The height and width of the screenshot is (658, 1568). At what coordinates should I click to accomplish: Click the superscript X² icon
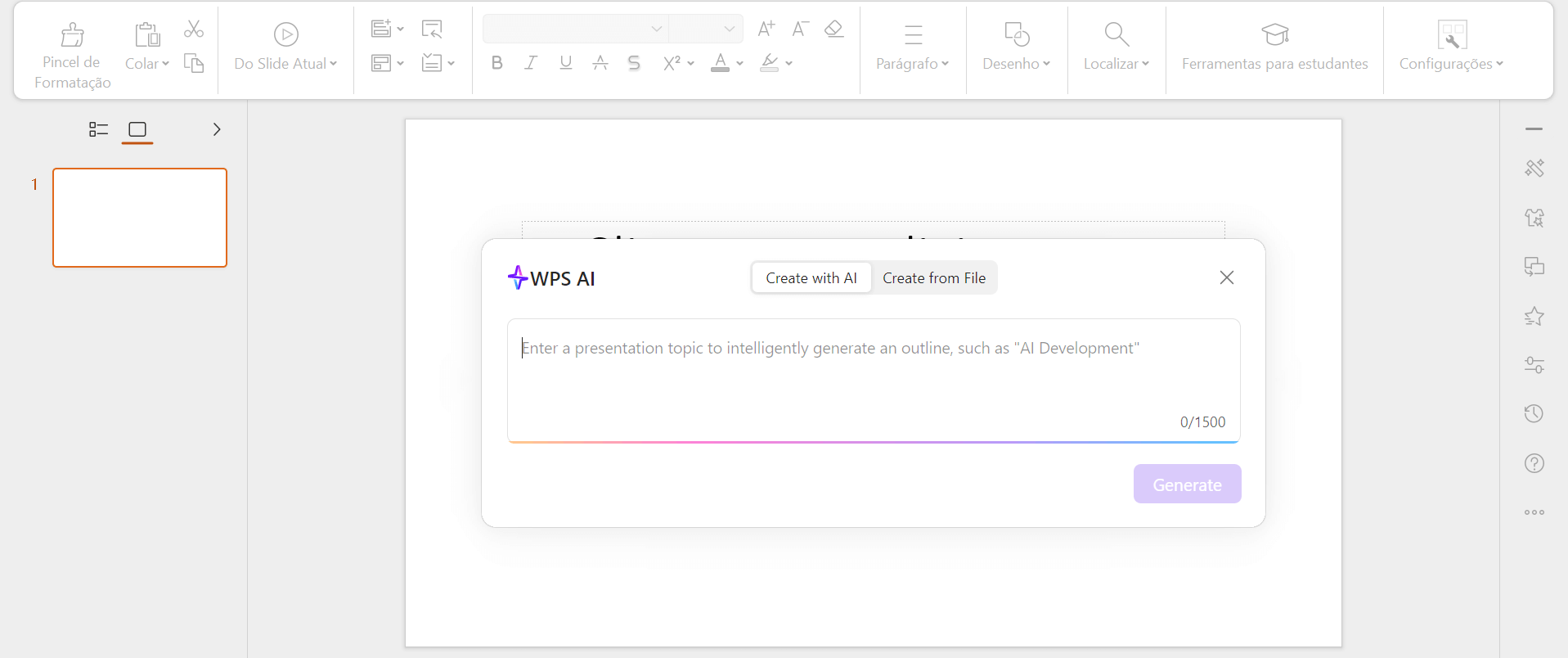(672, 62)
